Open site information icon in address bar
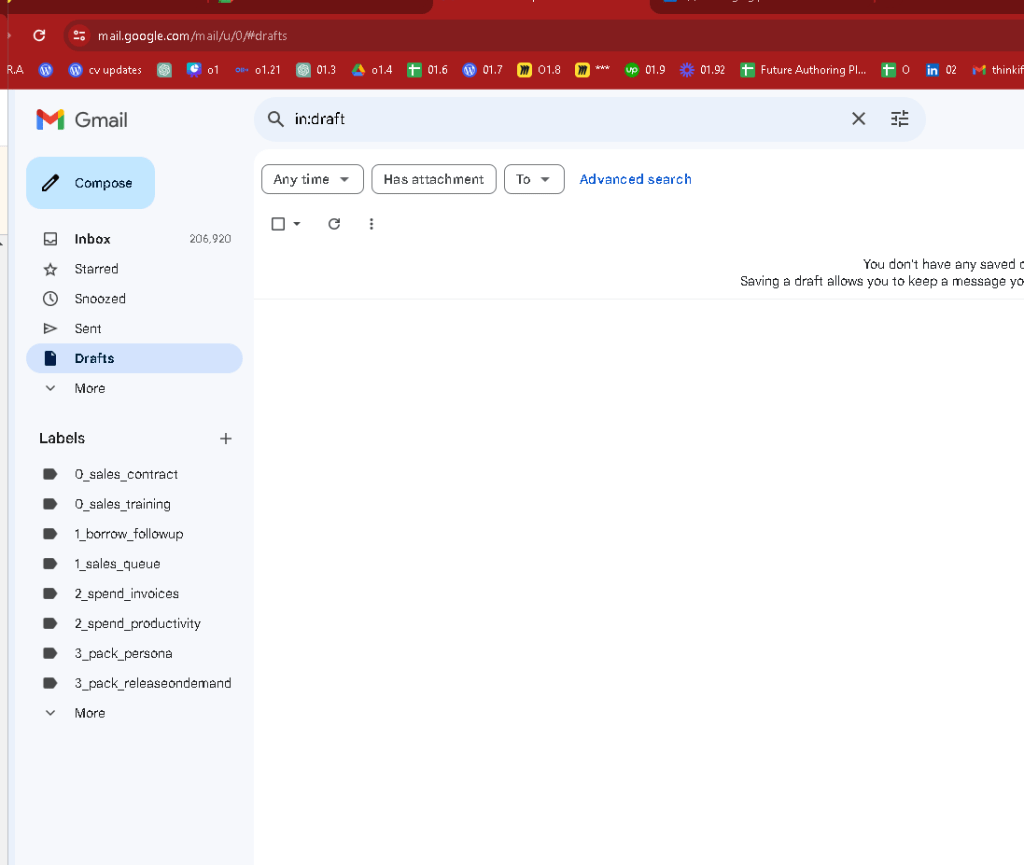This screenshot has height=865, width=1024. click(79, 35)
